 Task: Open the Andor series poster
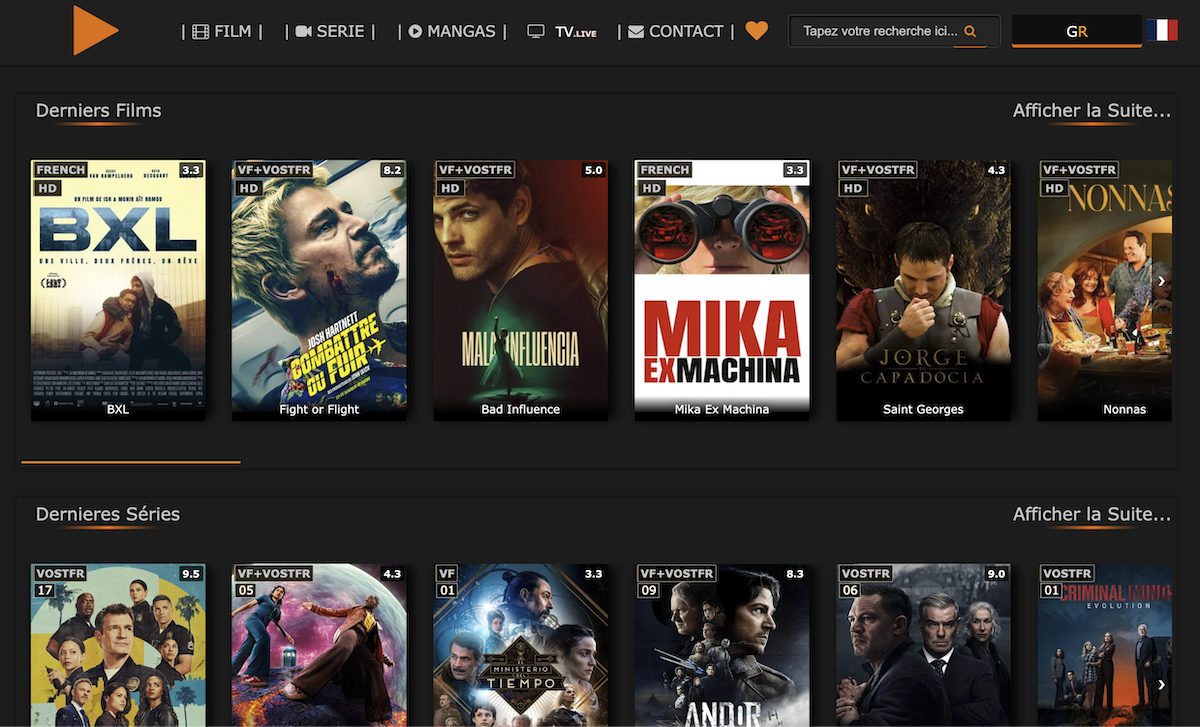[x=722, y=645]
